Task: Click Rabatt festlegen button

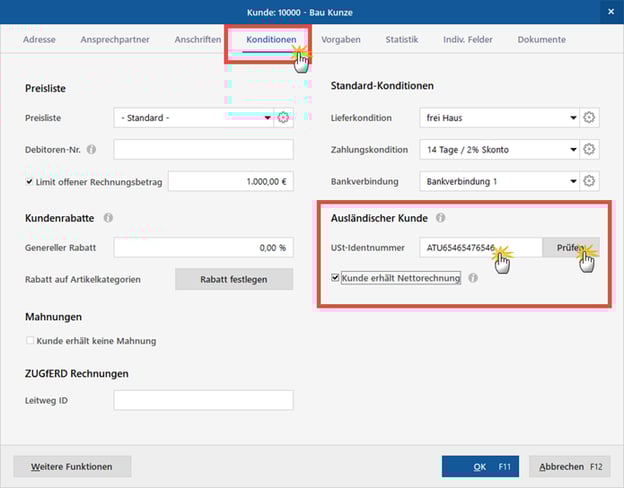Action: pos(234,279)
